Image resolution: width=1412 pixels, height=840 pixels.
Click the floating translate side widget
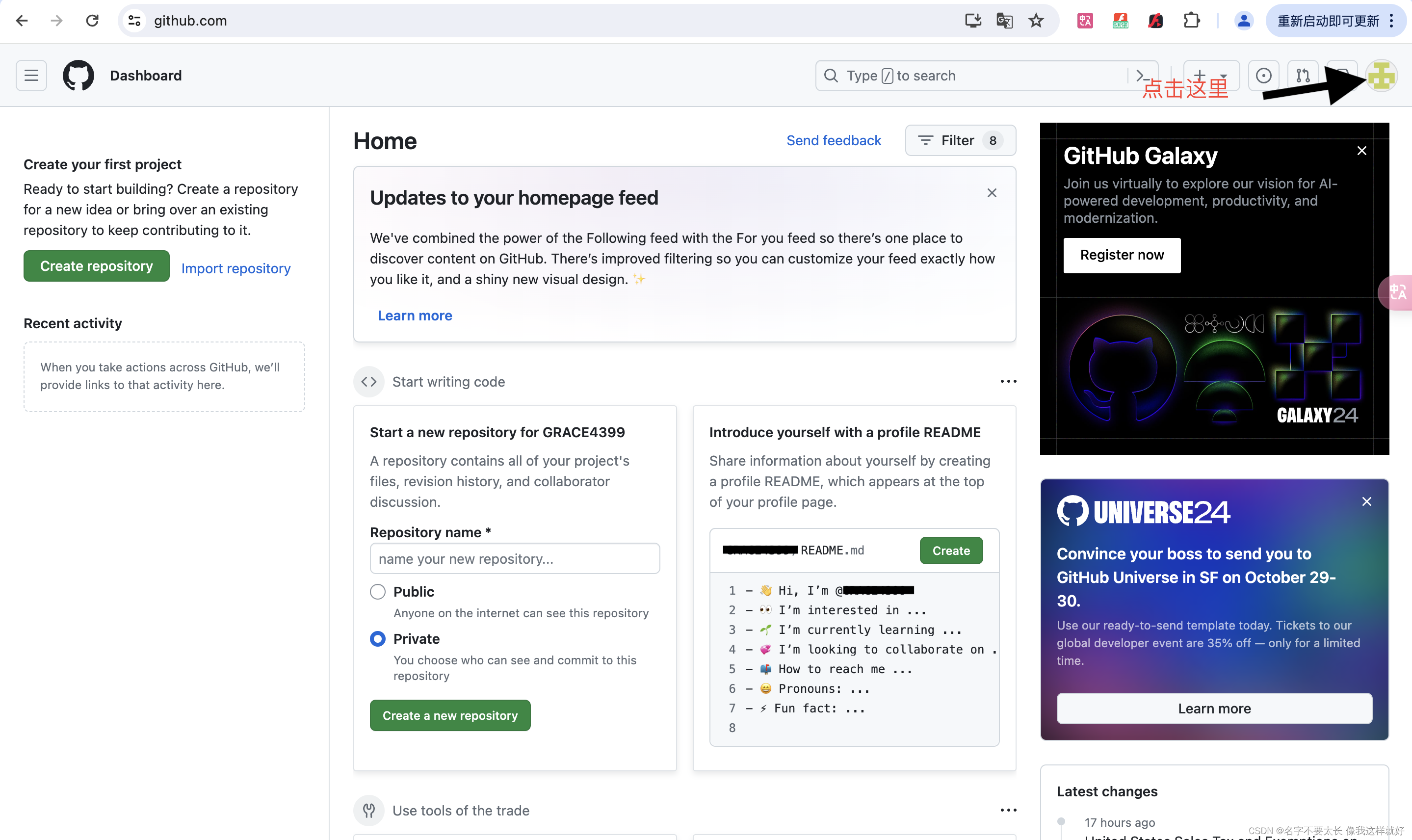click(1396, 292)
